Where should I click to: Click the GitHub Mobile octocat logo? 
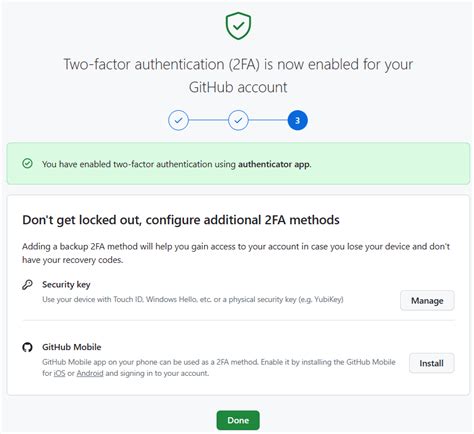click(27, 347)
